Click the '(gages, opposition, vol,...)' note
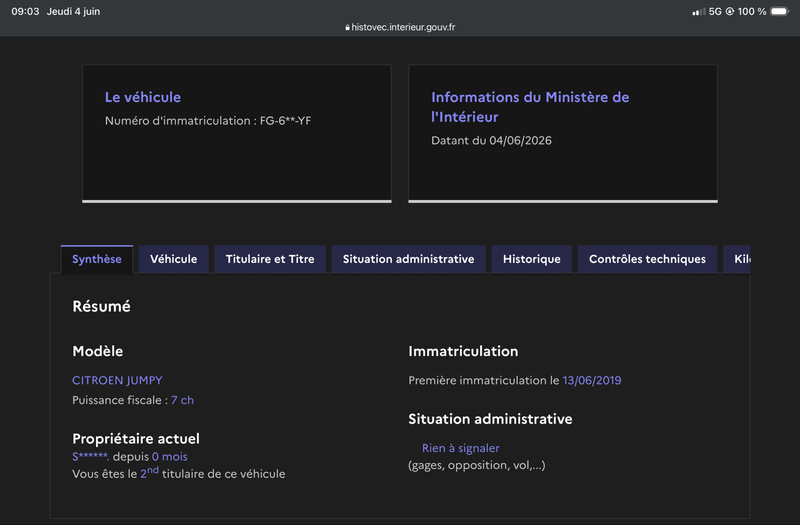Viewport: 800px width, 525px height. pos(477,465)
